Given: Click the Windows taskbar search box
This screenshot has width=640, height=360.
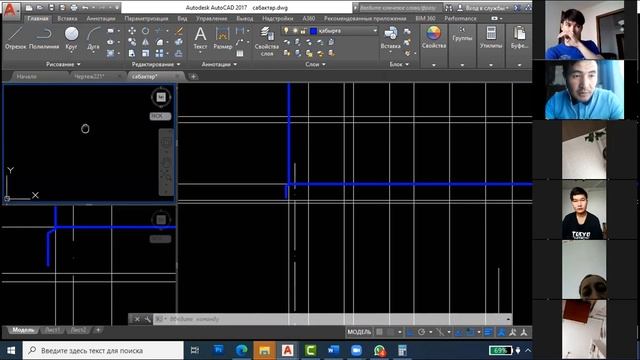Looking at the screenshot, I should click(x=103, y=350).
